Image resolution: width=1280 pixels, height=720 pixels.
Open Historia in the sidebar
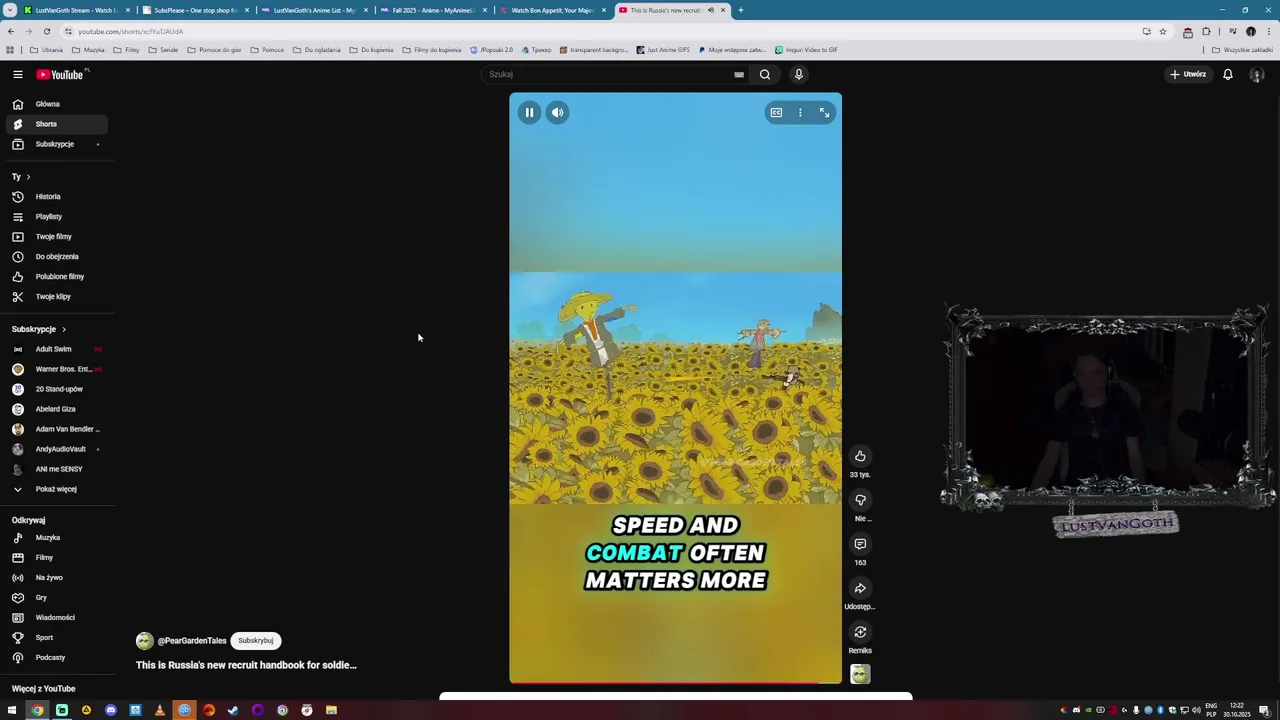[56, 197]
